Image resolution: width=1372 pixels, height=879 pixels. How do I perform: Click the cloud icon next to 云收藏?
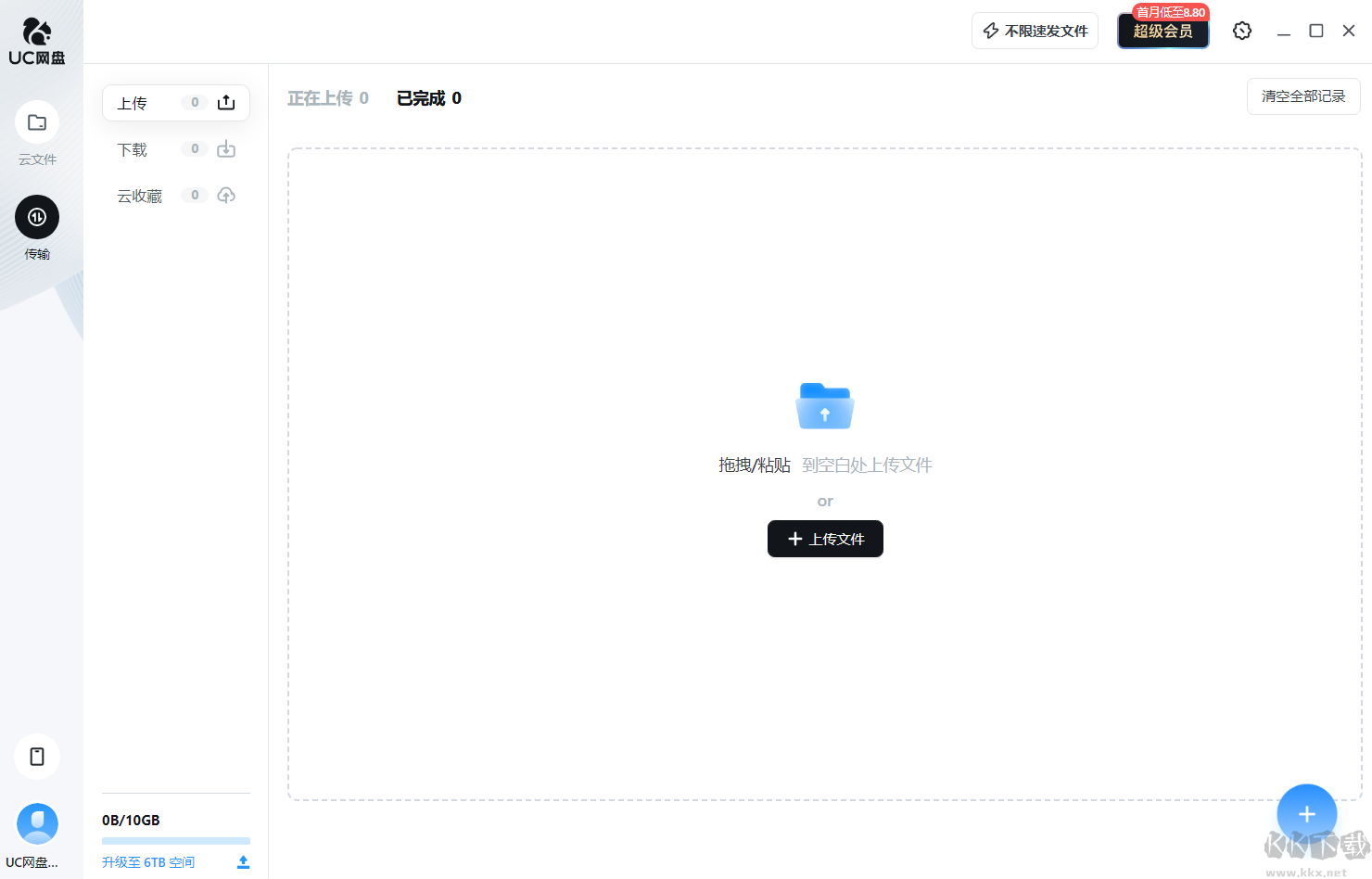click(x=225, y=195)
